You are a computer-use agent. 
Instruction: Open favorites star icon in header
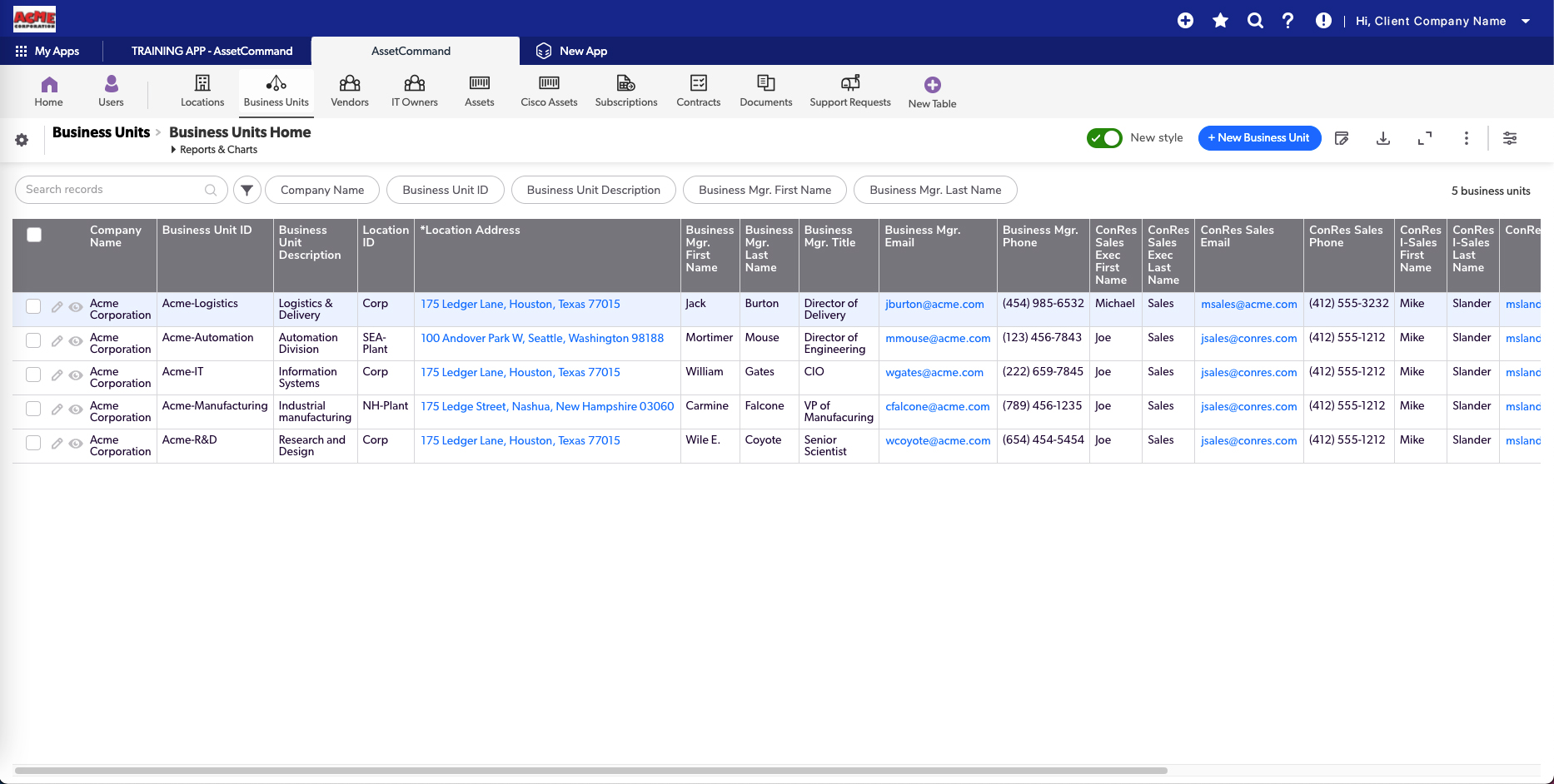coord(1220,21)
